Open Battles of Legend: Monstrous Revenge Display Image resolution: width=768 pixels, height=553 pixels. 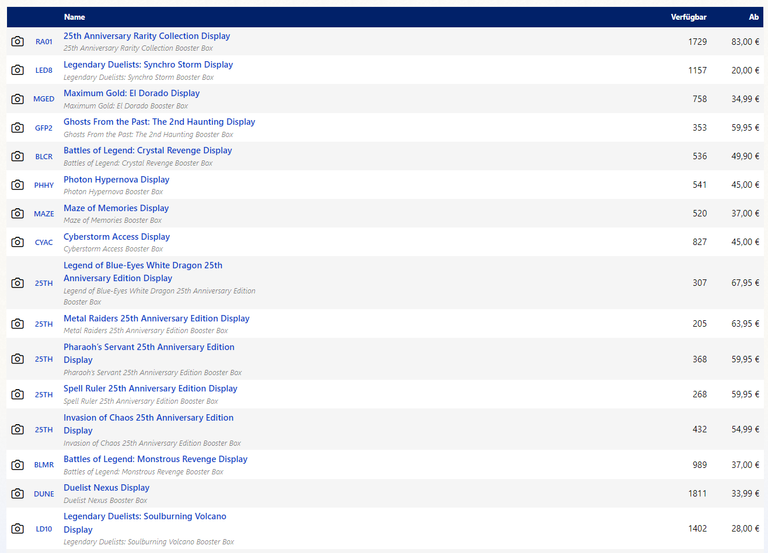point(155,459)
